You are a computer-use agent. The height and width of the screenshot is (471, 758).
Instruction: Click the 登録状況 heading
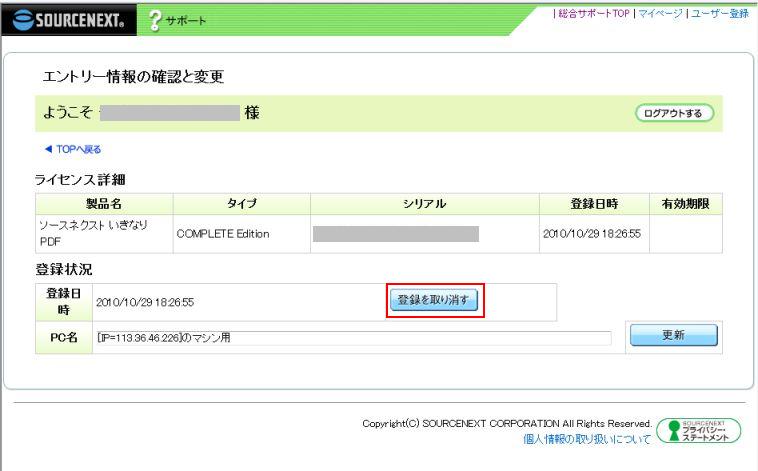click(x=63, y=269)
